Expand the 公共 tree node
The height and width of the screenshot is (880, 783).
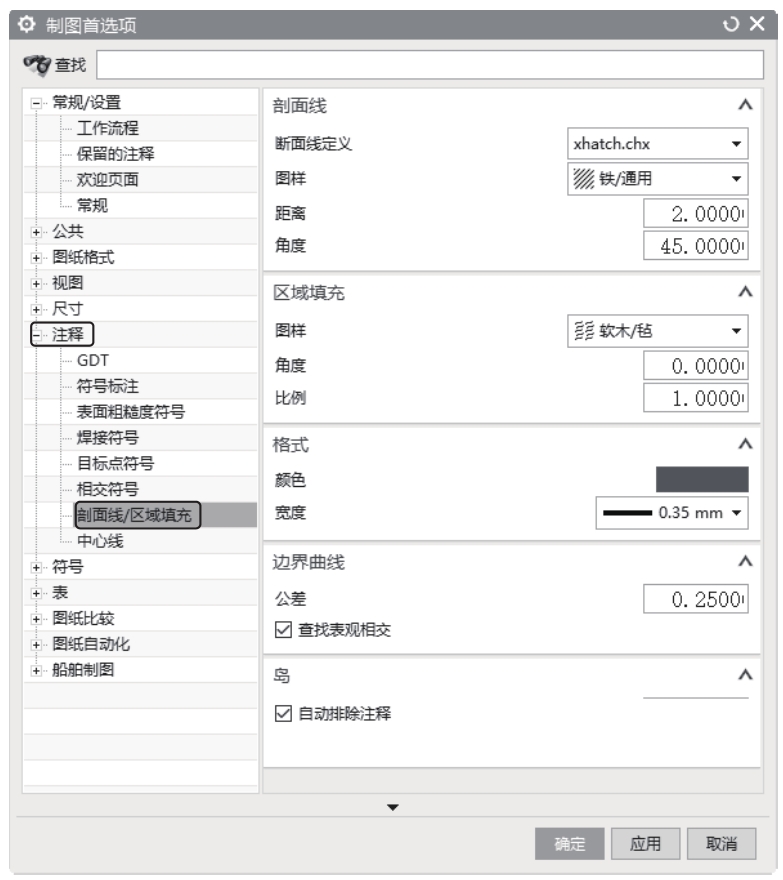click(36, 232)
